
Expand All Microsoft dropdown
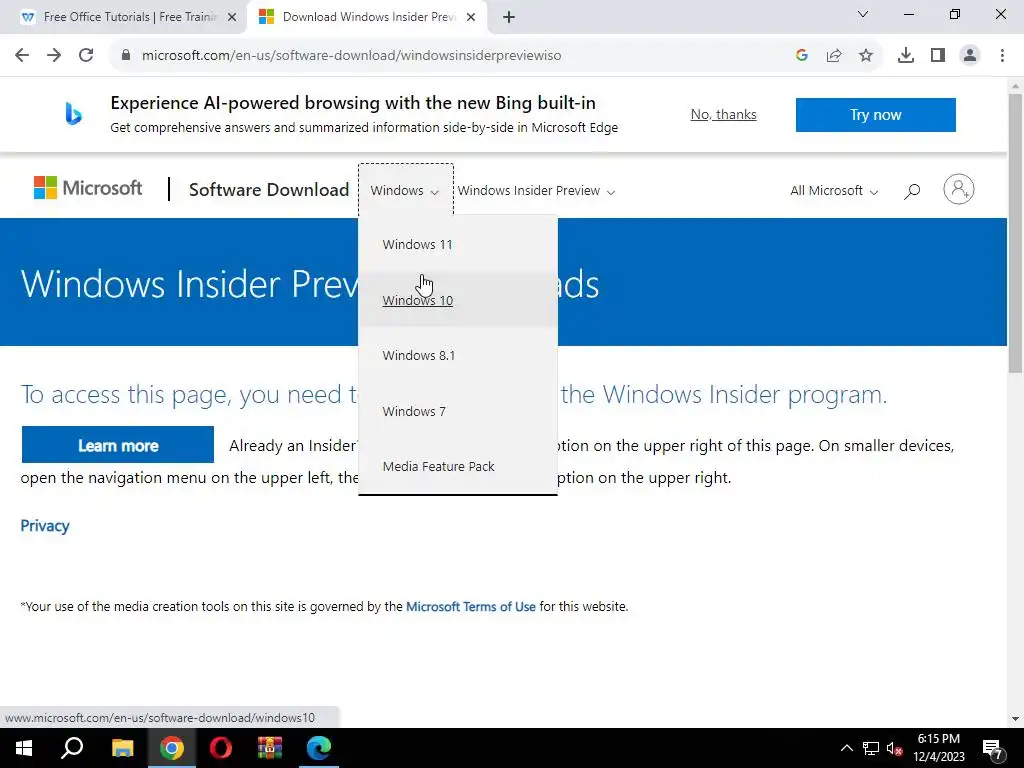tap(833, 191)
